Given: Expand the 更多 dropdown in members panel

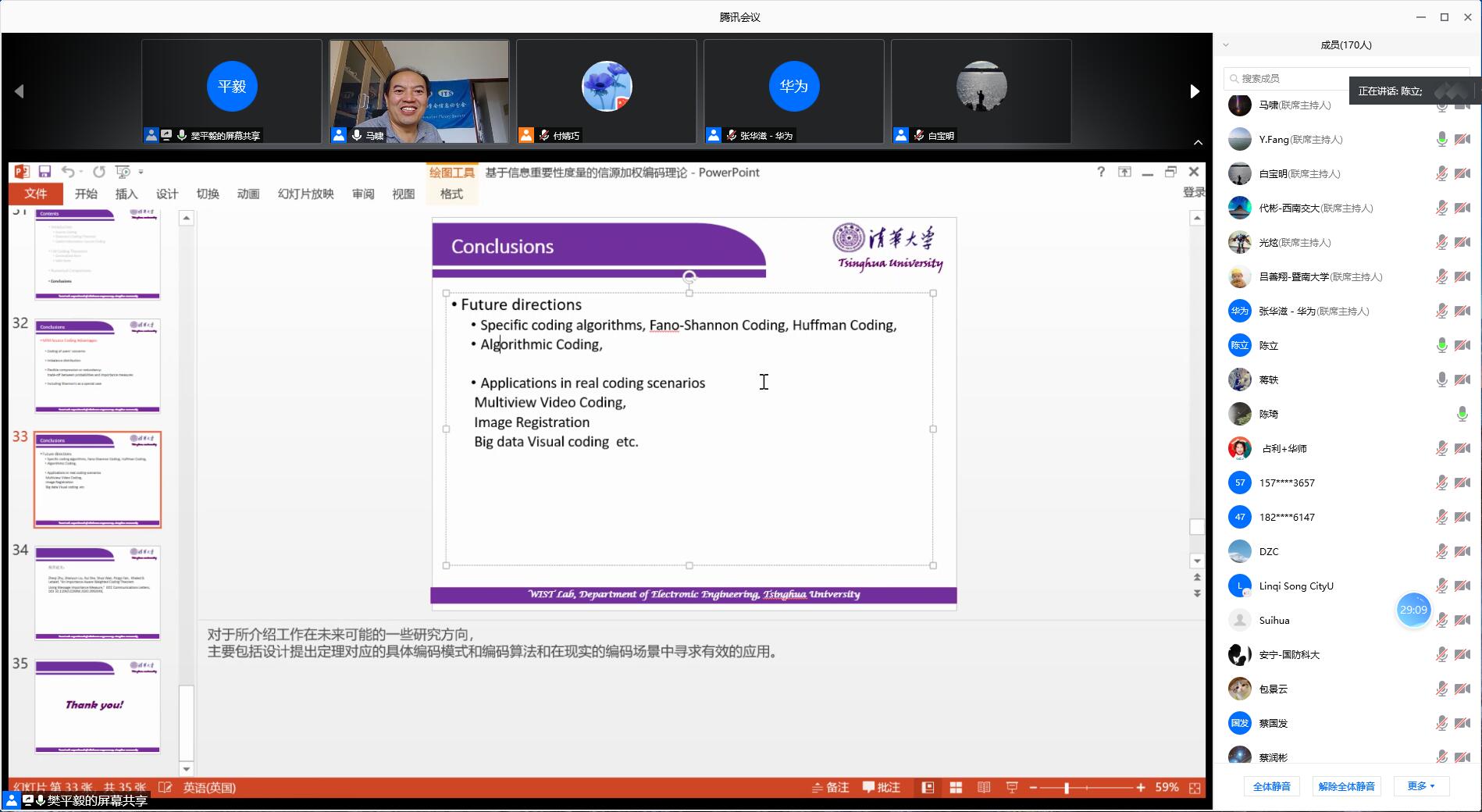Looking at the screenshot, I should pyautogui.click(x=1421, y=786).
